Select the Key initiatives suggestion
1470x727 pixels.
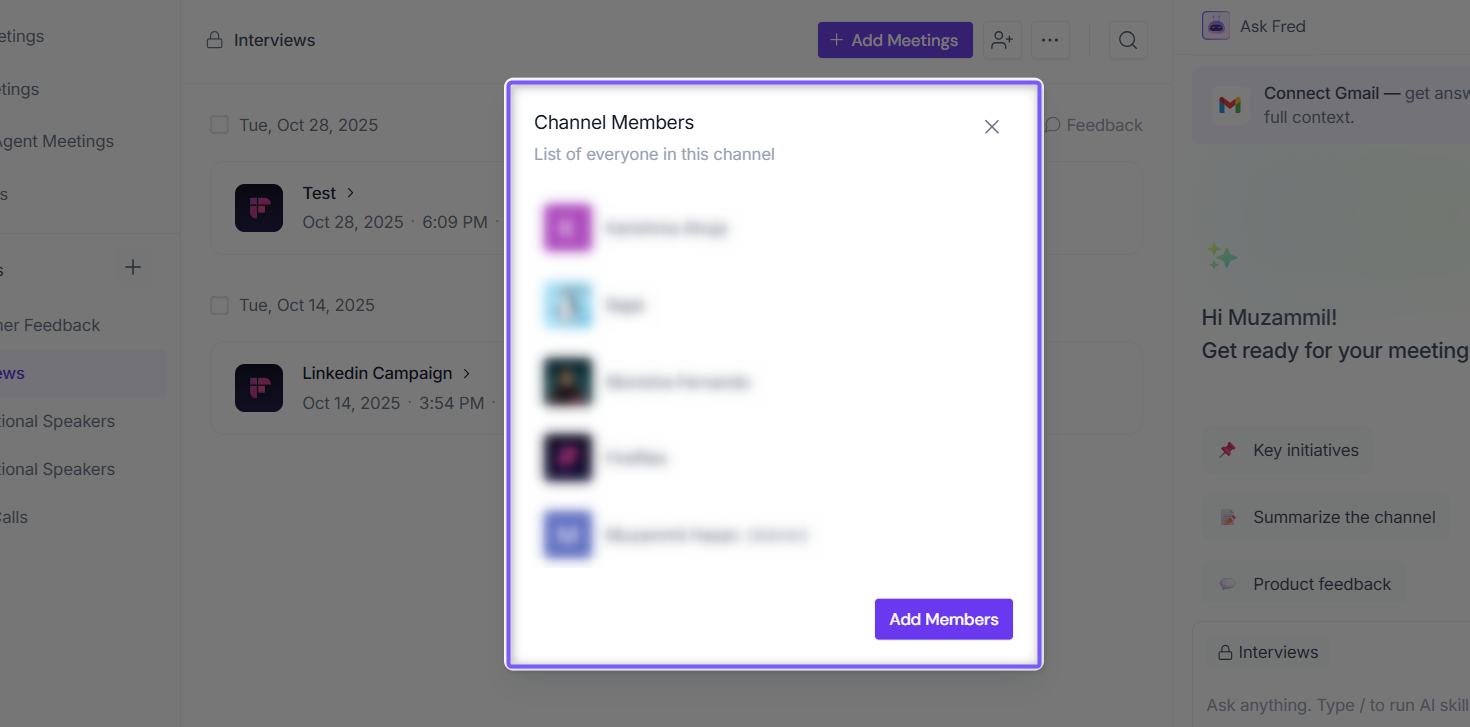(x=1288, y=450)
